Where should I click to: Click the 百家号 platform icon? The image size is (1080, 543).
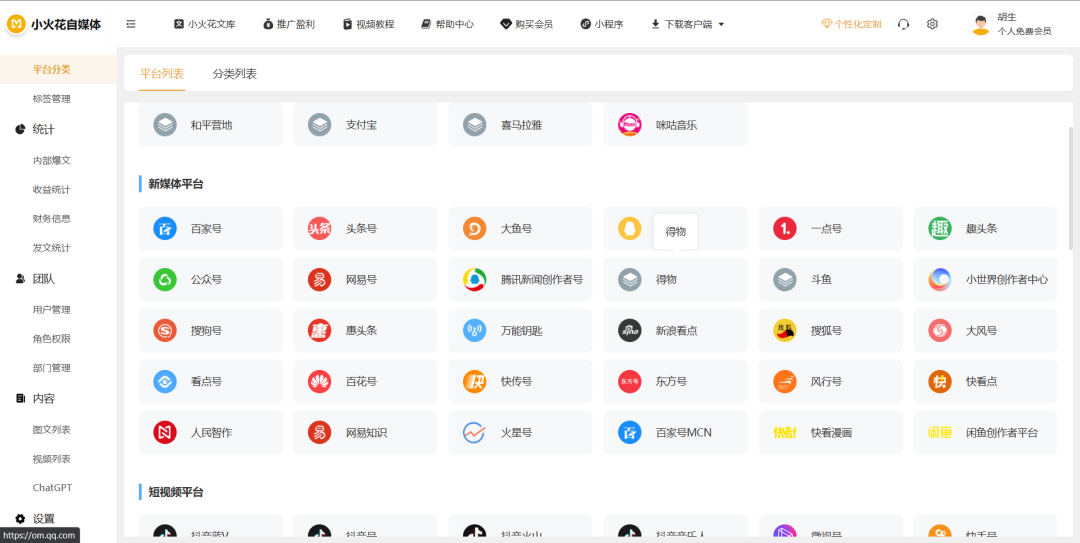coord(165,229)
